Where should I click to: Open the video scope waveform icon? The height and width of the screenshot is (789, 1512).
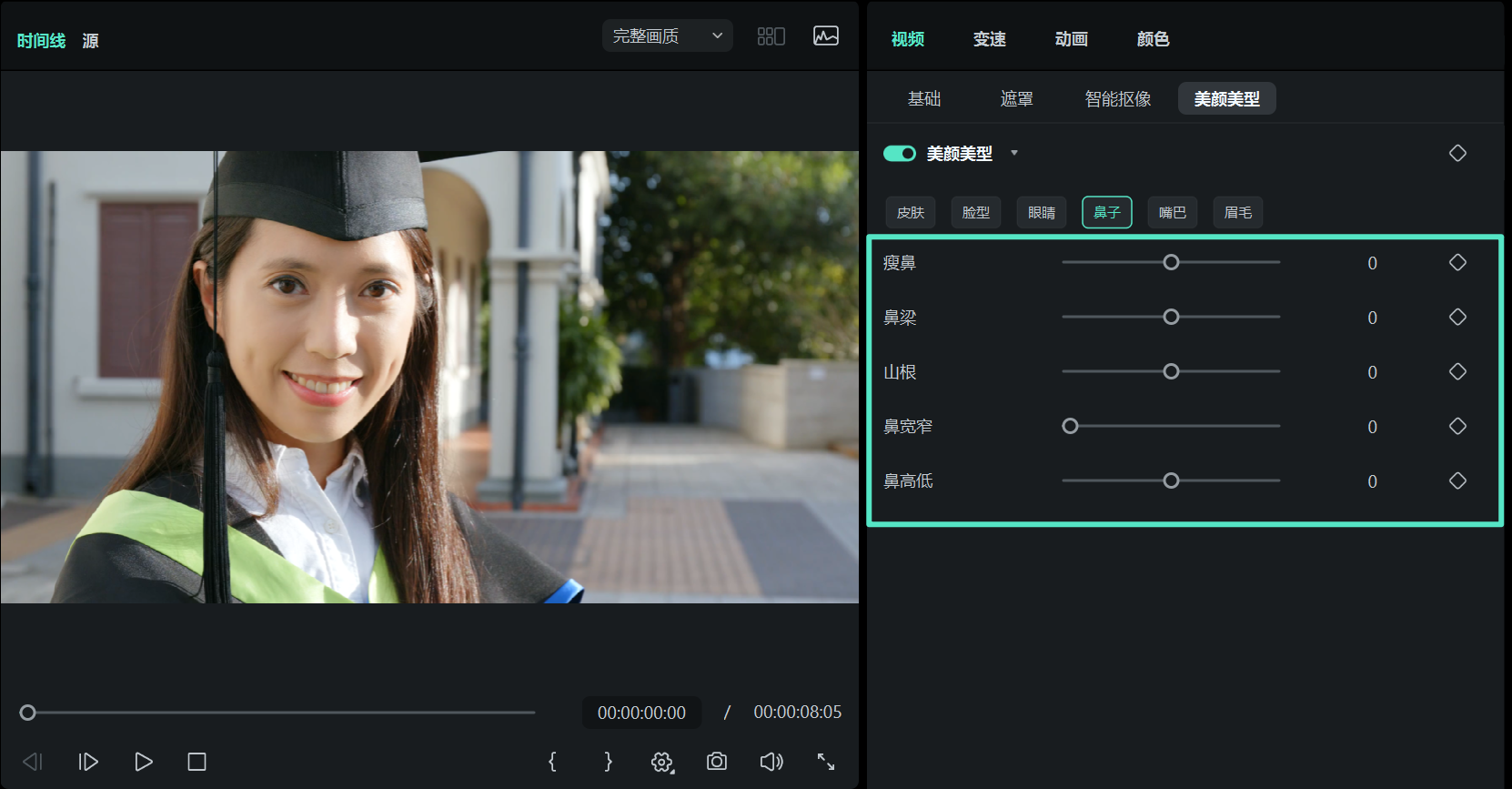[826, 36]
